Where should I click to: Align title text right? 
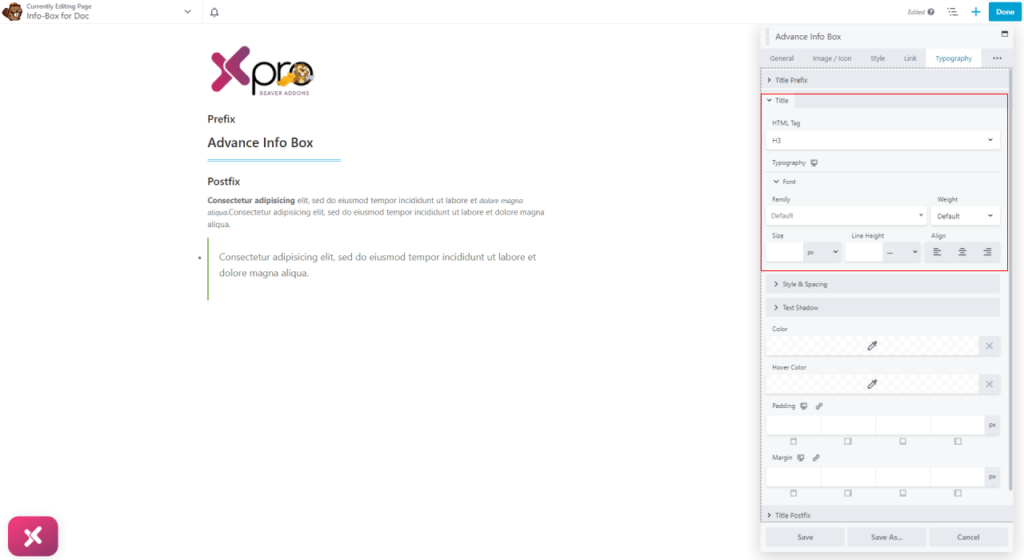(987, 252)
